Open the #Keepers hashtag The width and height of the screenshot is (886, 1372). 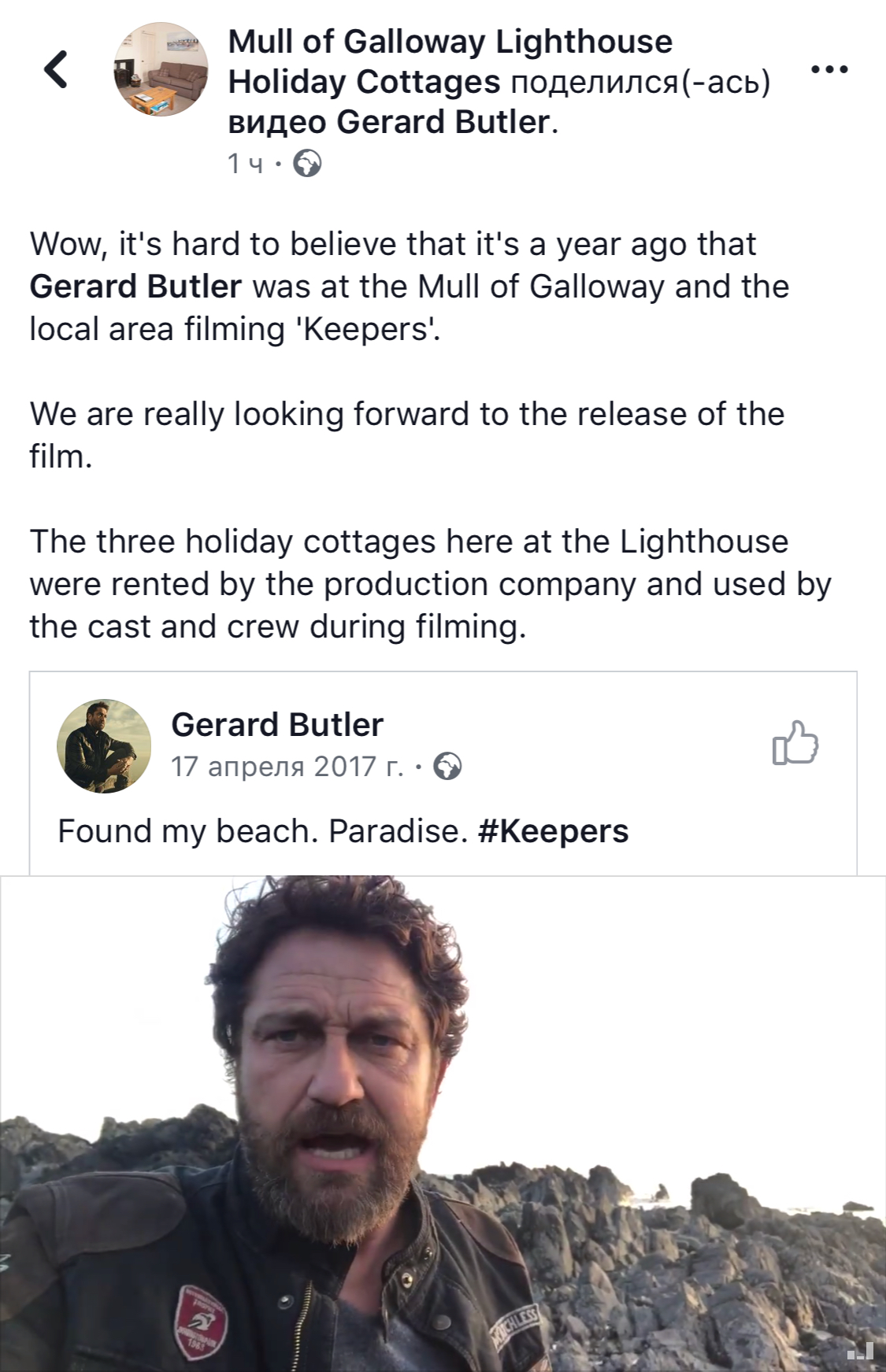pyautogui.click(x=553, y=831)
